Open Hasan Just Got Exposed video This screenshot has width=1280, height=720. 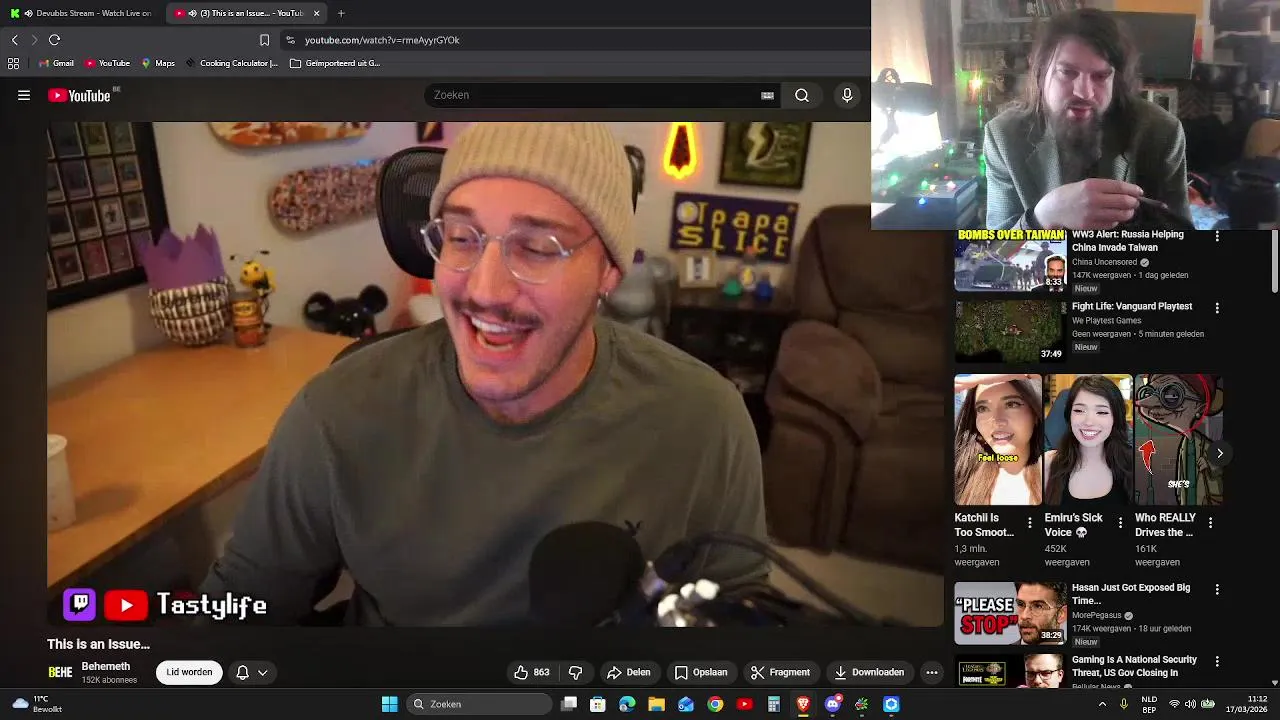click(x=1010, y=613)
